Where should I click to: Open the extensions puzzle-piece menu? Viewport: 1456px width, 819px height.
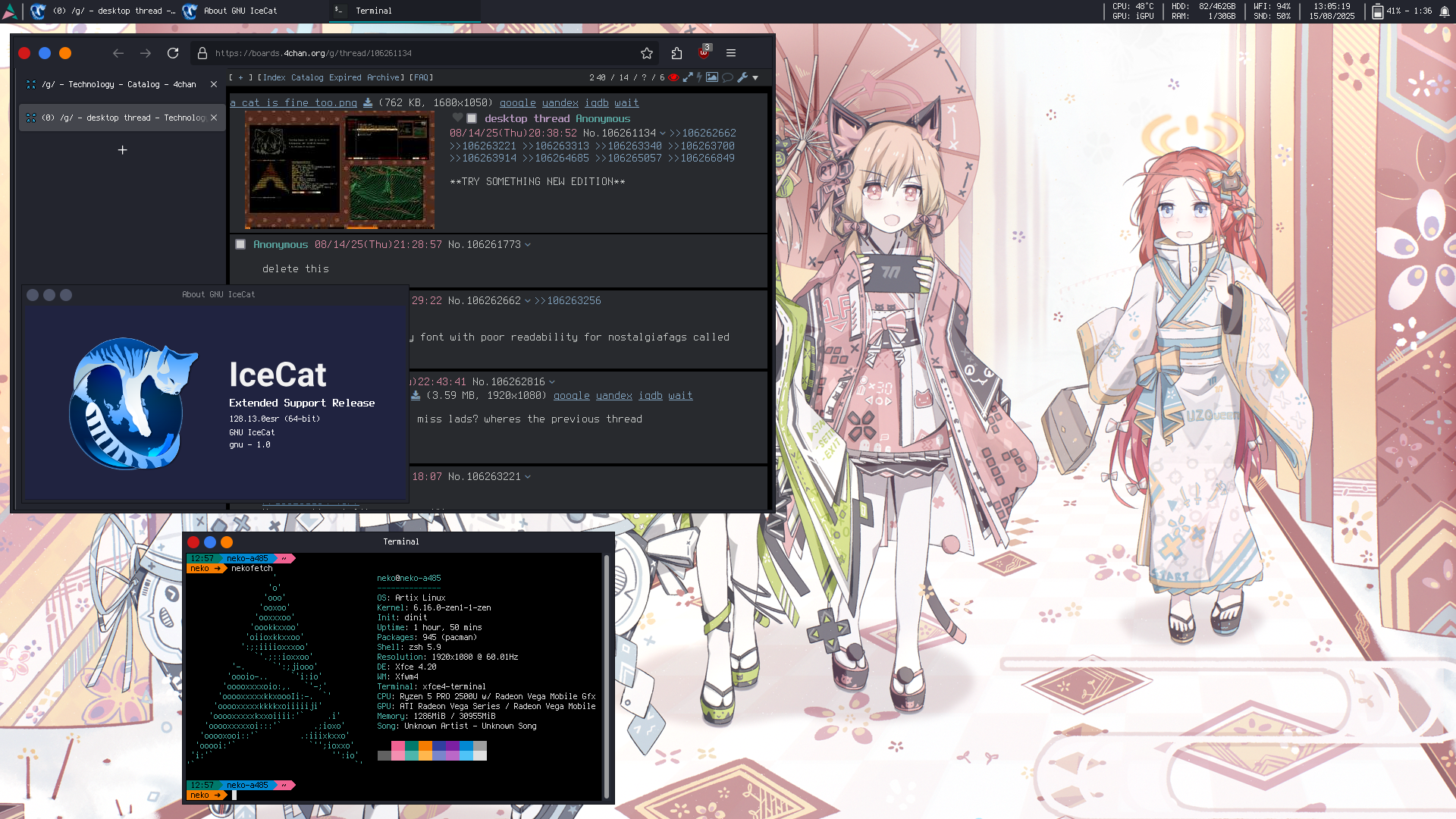point(676,53)
